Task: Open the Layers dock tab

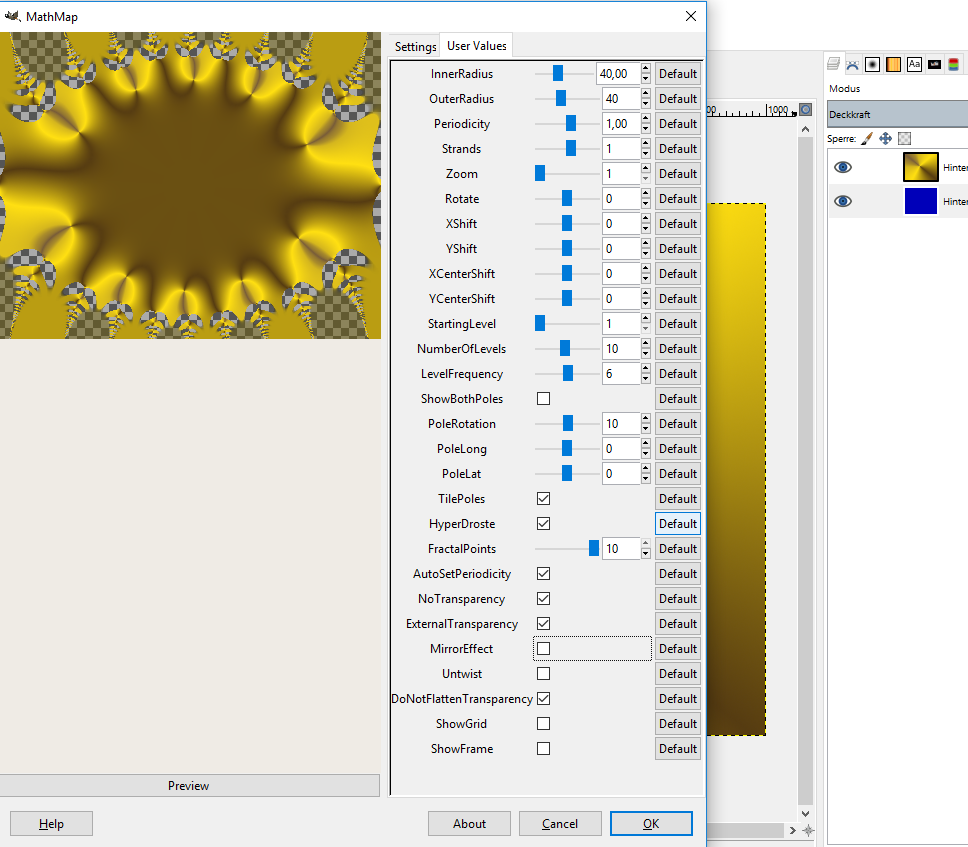Action: 834,64
